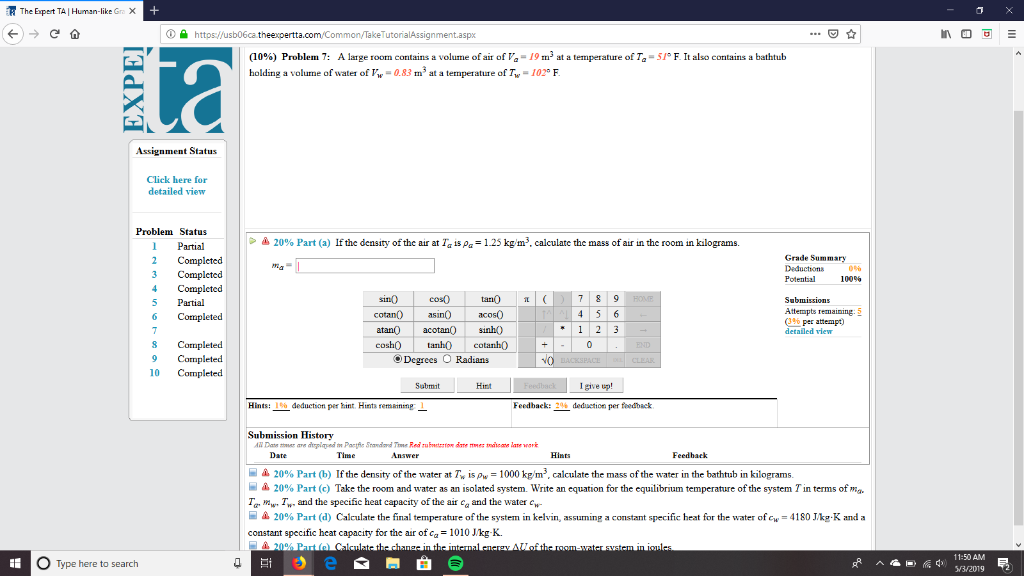Select the acotan() function key

pos(440,329)
